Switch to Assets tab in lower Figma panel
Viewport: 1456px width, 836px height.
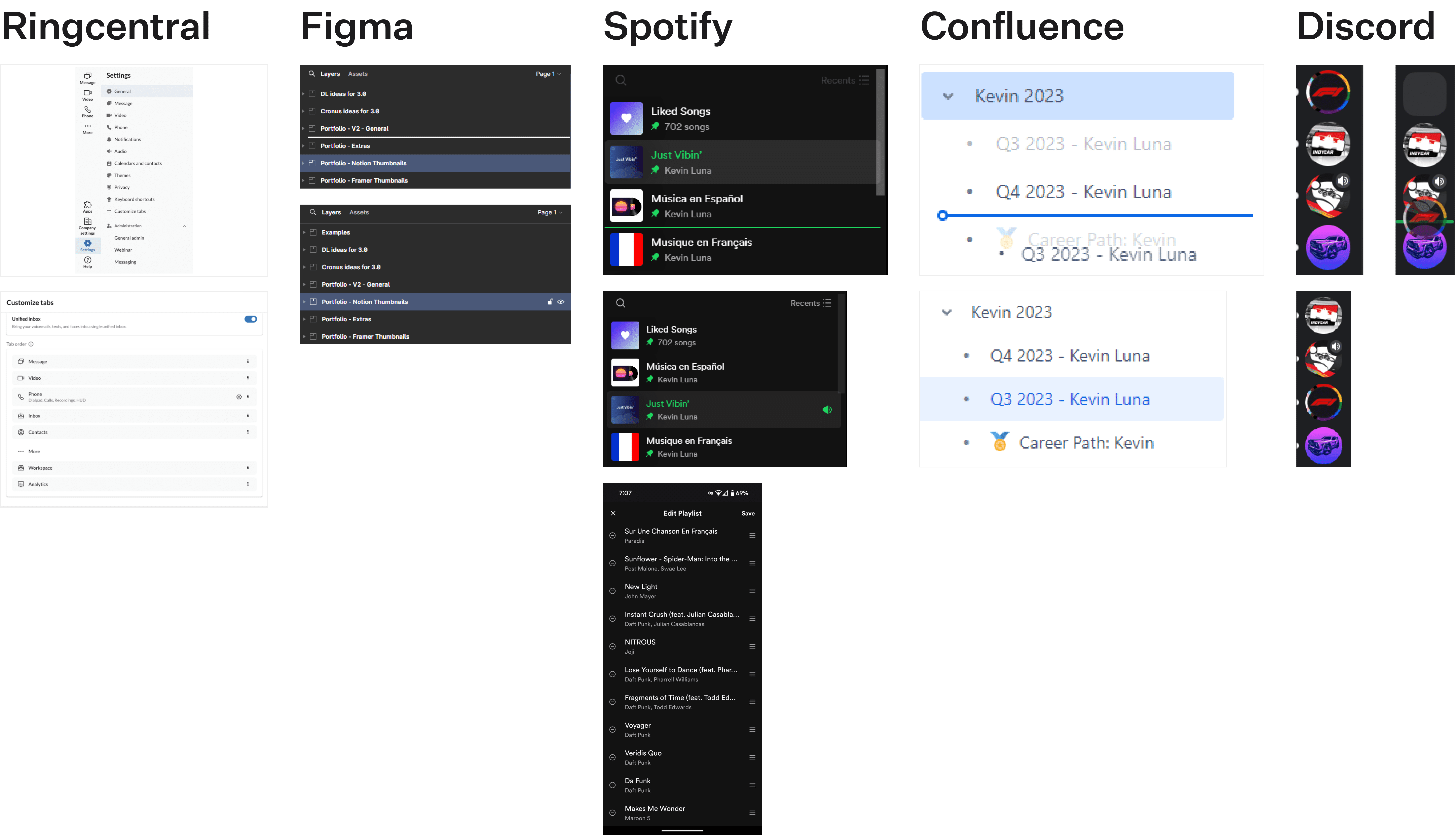(x=359, y=212)
